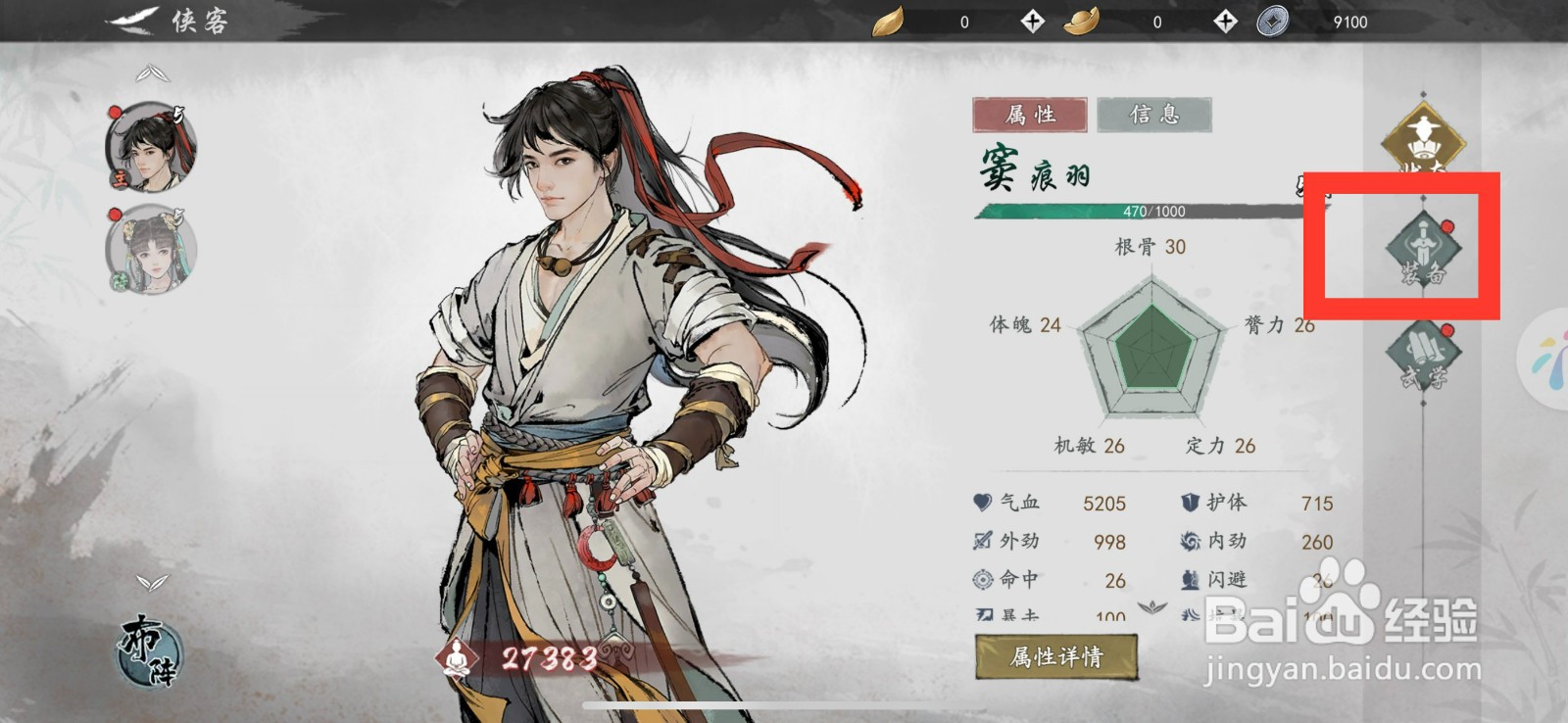Select the female hero portrait
Screen dimensions: 1568x723
[151, 250]
